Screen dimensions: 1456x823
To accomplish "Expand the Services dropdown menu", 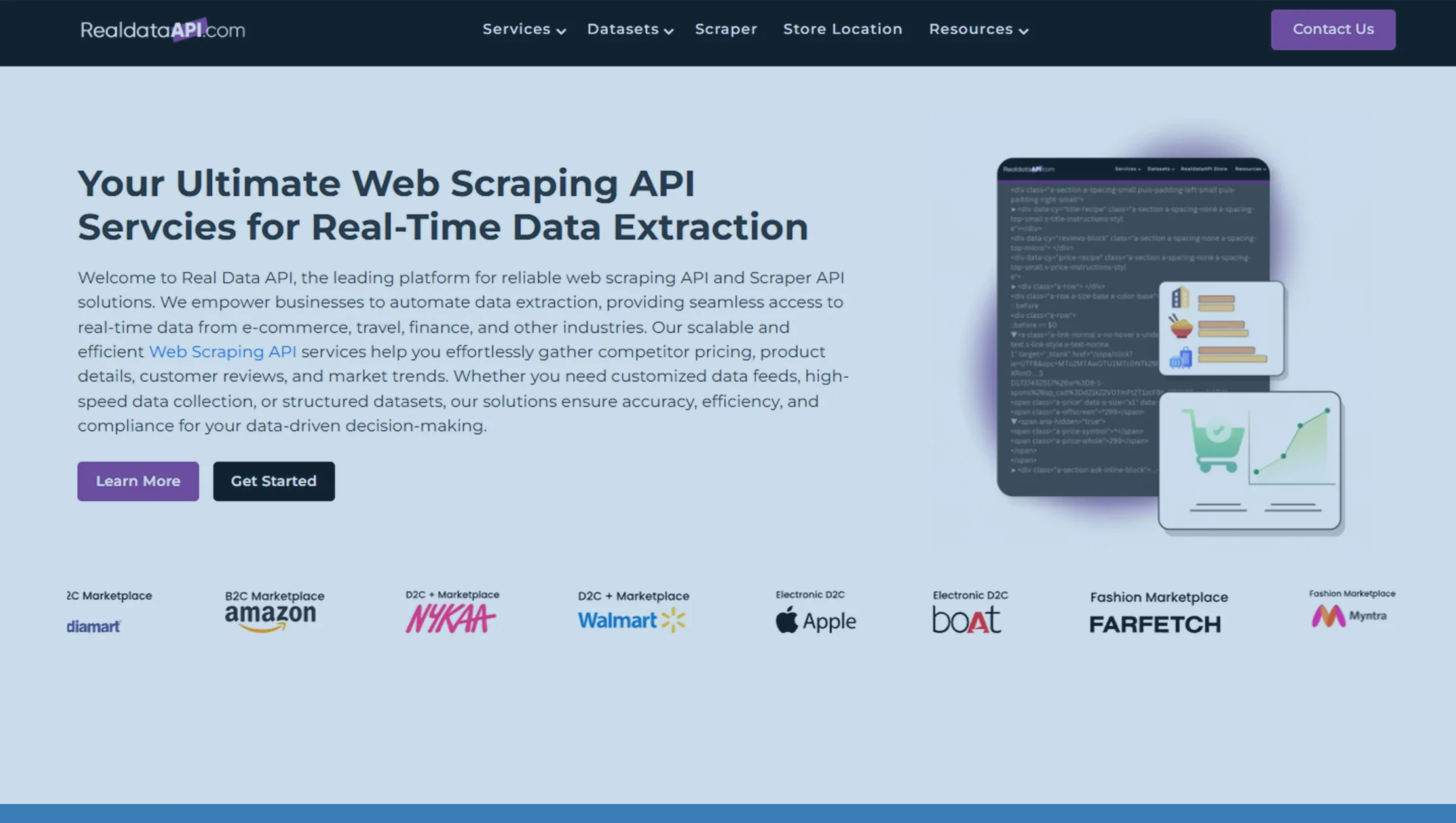I will 523,29.
